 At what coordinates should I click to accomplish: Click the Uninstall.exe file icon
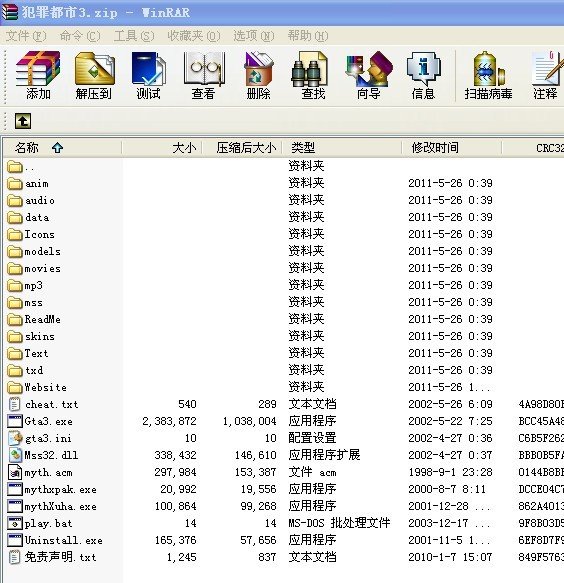tap(15, 540)
